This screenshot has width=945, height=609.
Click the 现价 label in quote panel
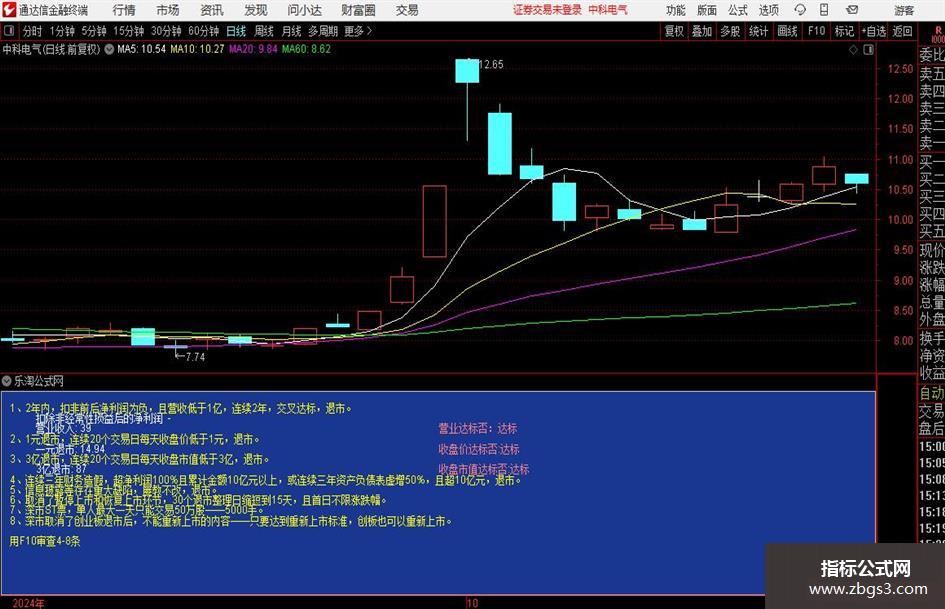pos(932,250)
